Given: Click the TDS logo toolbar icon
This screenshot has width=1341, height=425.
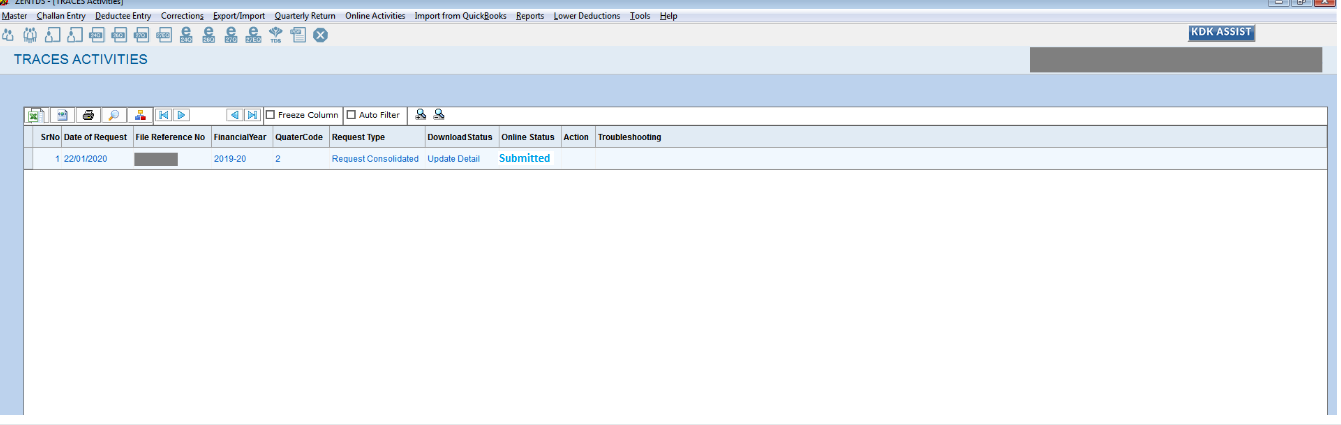Looking at the screenshot, I should (x=275, y=36).
